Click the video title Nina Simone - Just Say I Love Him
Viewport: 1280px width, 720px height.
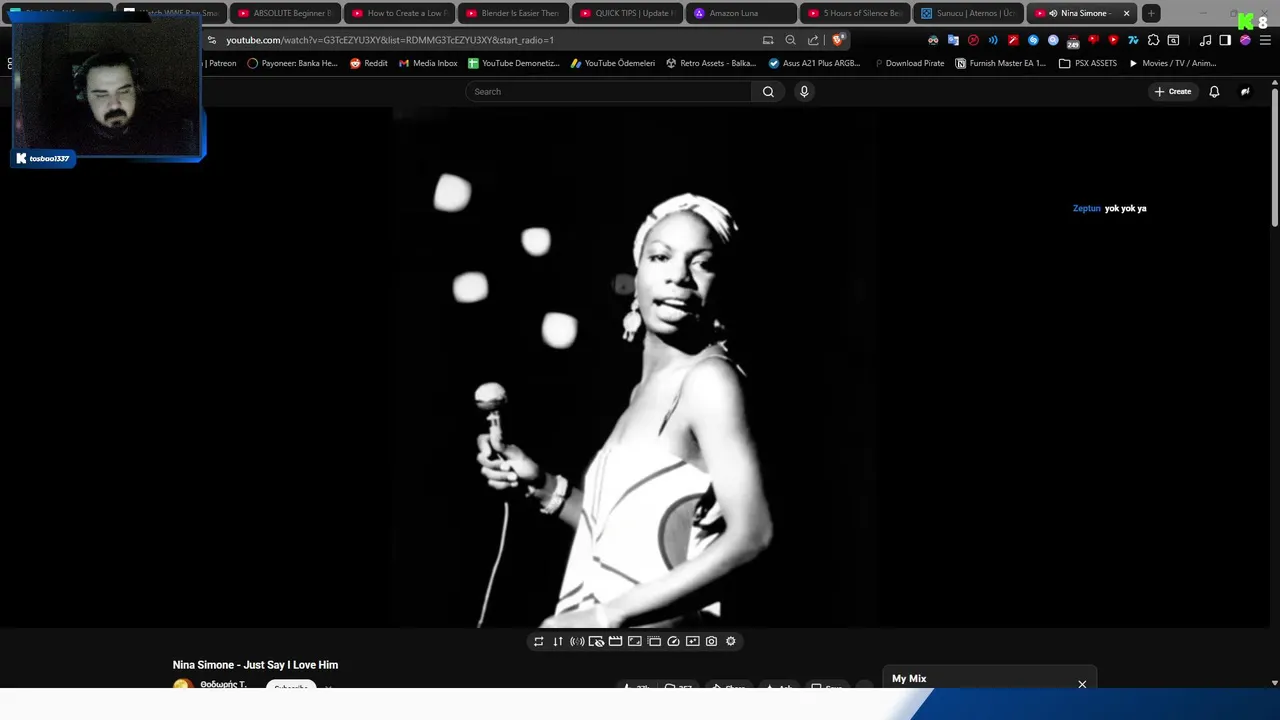coord(255,665)
